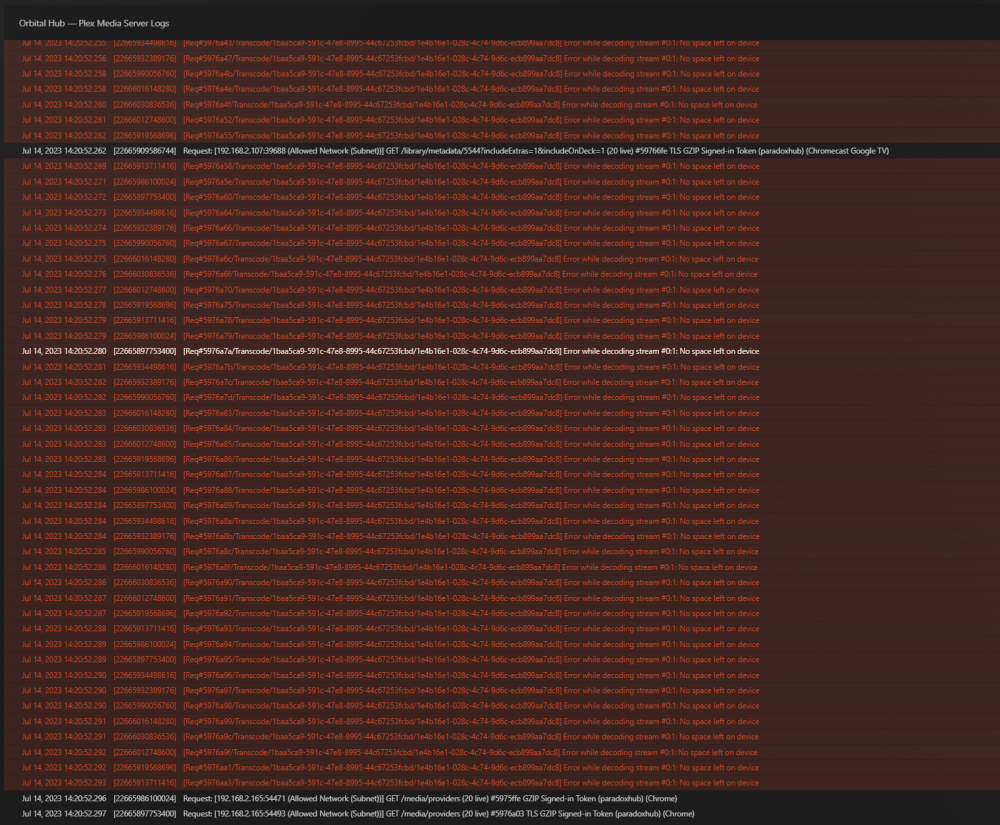Select the request row from 192.168.2.165:54471
Image resolution: width=1000 pixels, height=825 pixels.
tap(500, 799)
